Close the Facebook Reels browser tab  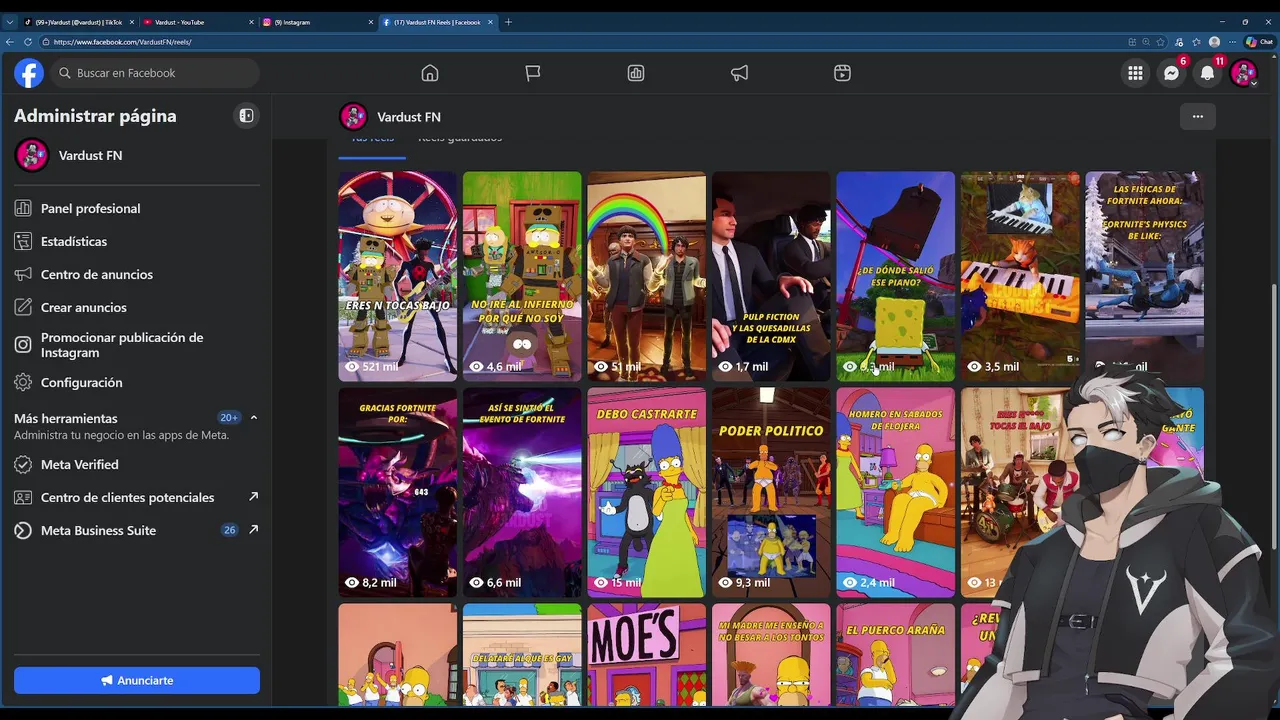click(x=490, y=22)
